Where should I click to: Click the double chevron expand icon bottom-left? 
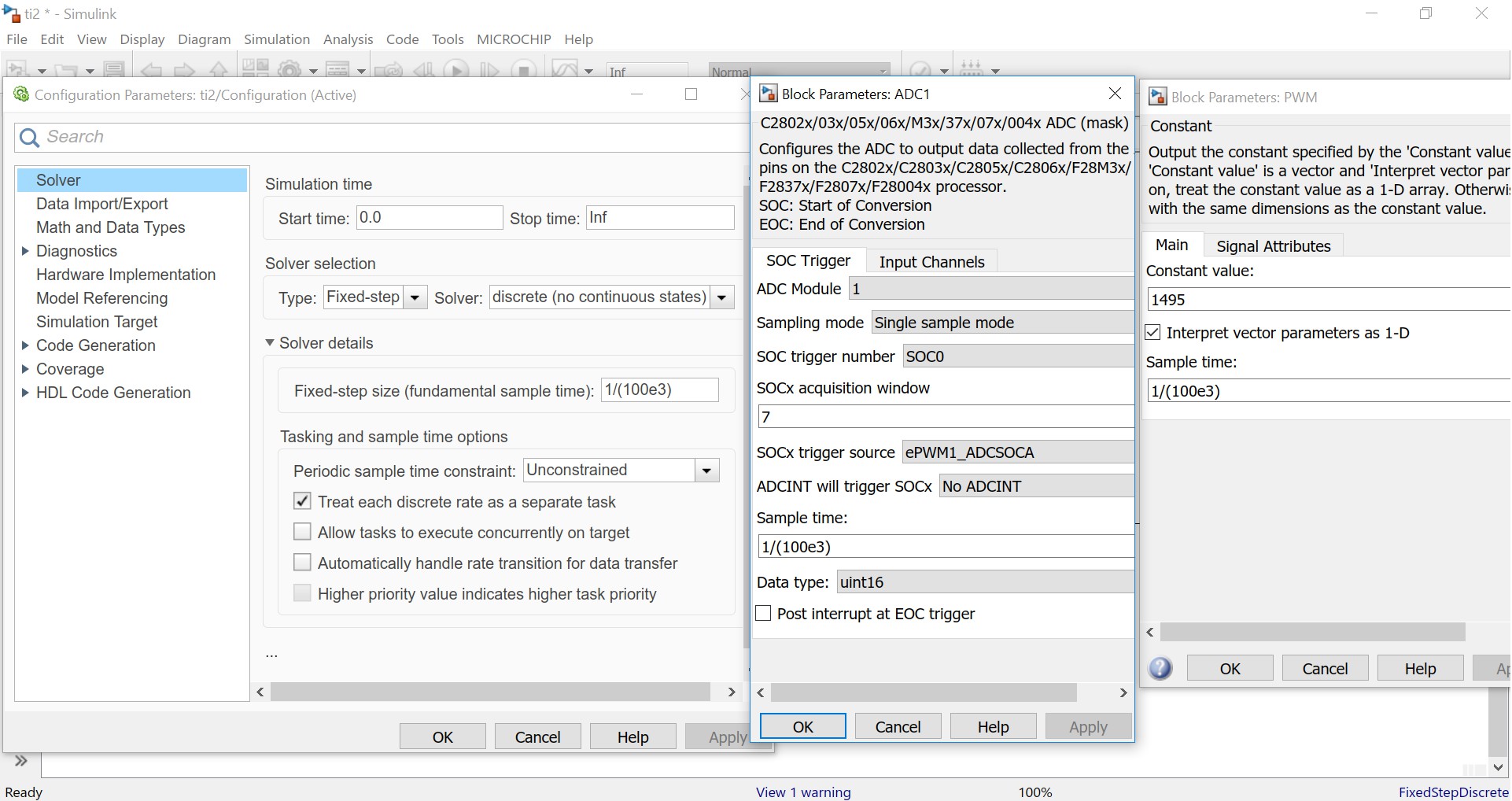(x=21, y=761)
